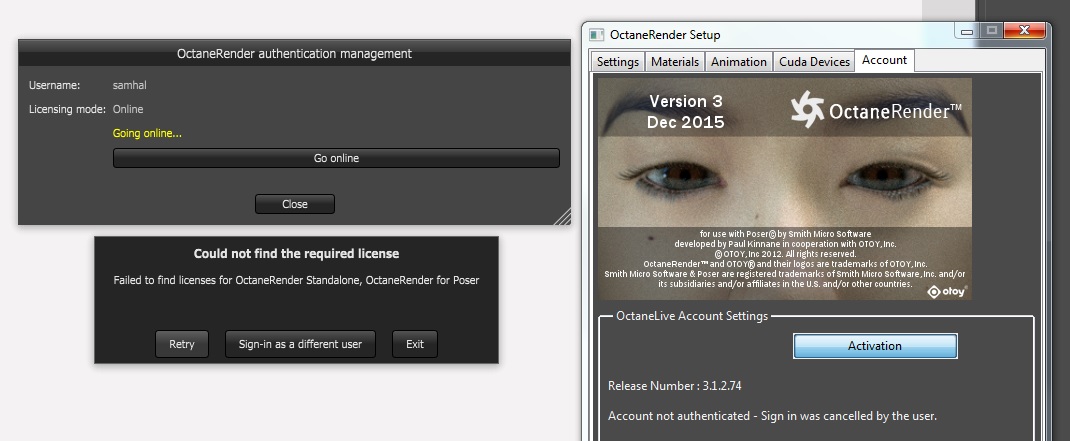Click the Go online button
The image size is (1070, 441).
pos(336,158)
